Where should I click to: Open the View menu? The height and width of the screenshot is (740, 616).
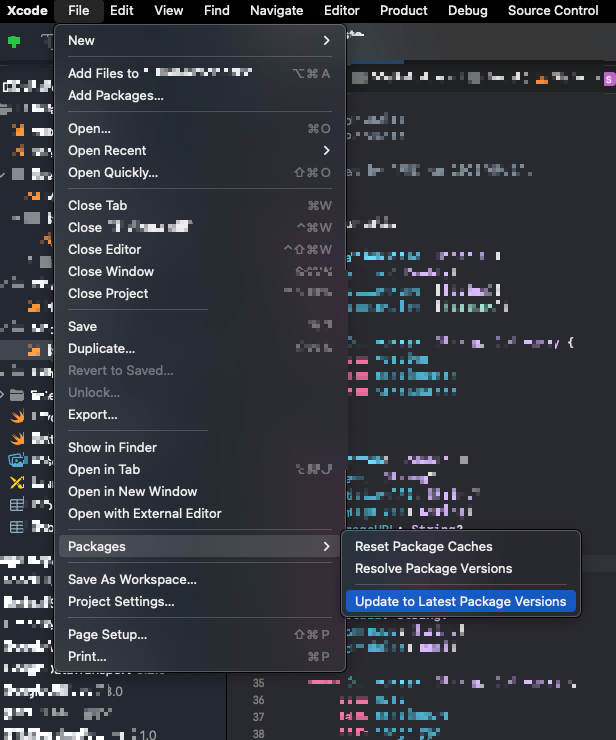coord(169,10)
